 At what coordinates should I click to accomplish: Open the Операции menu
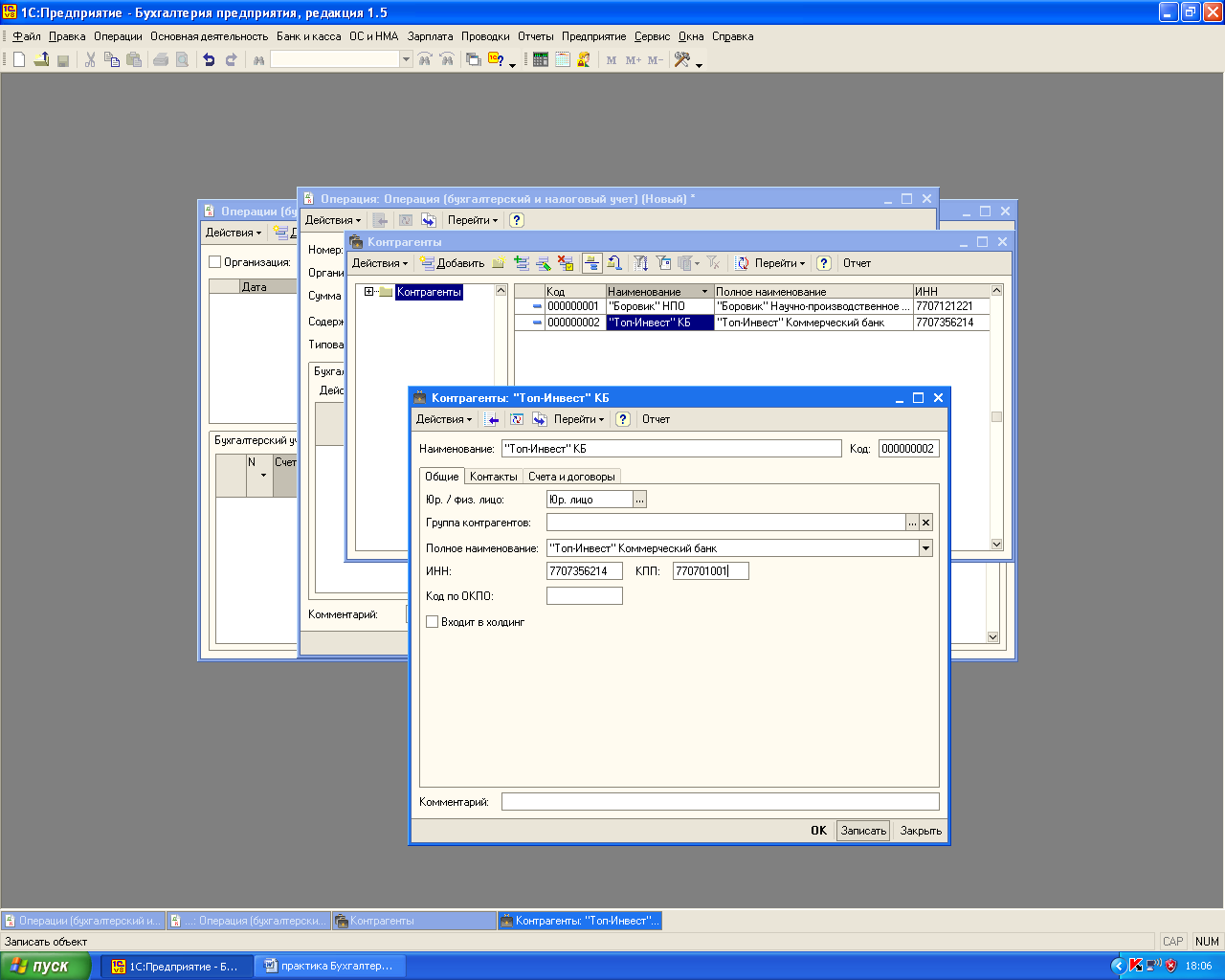tap(118, 36)
